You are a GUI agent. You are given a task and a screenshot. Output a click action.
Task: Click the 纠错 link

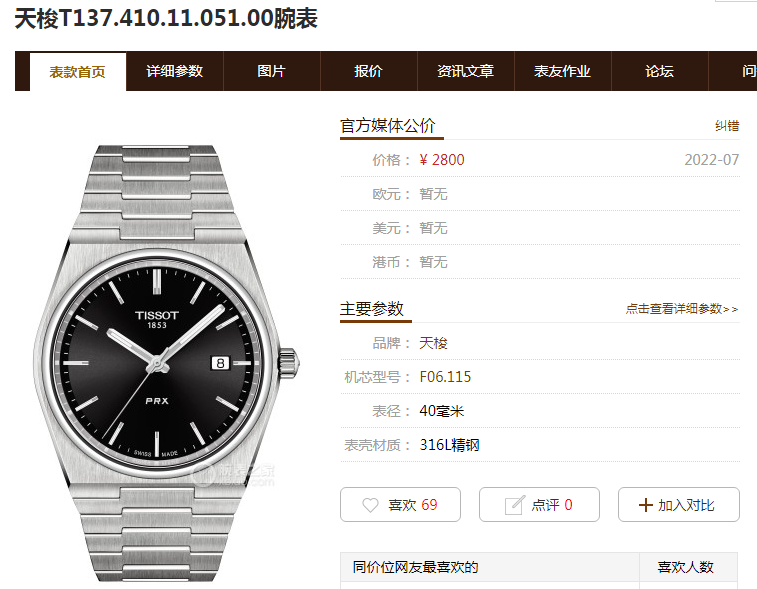tap(727, 126)
